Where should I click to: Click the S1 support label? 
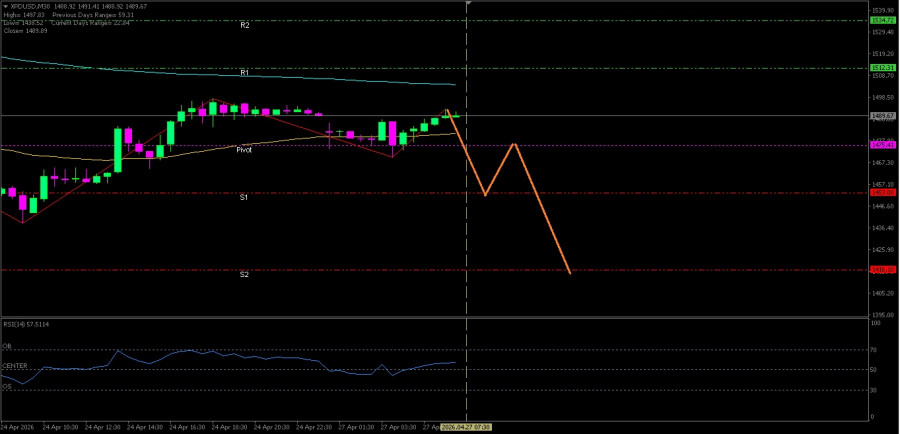[x=244, y=198]
